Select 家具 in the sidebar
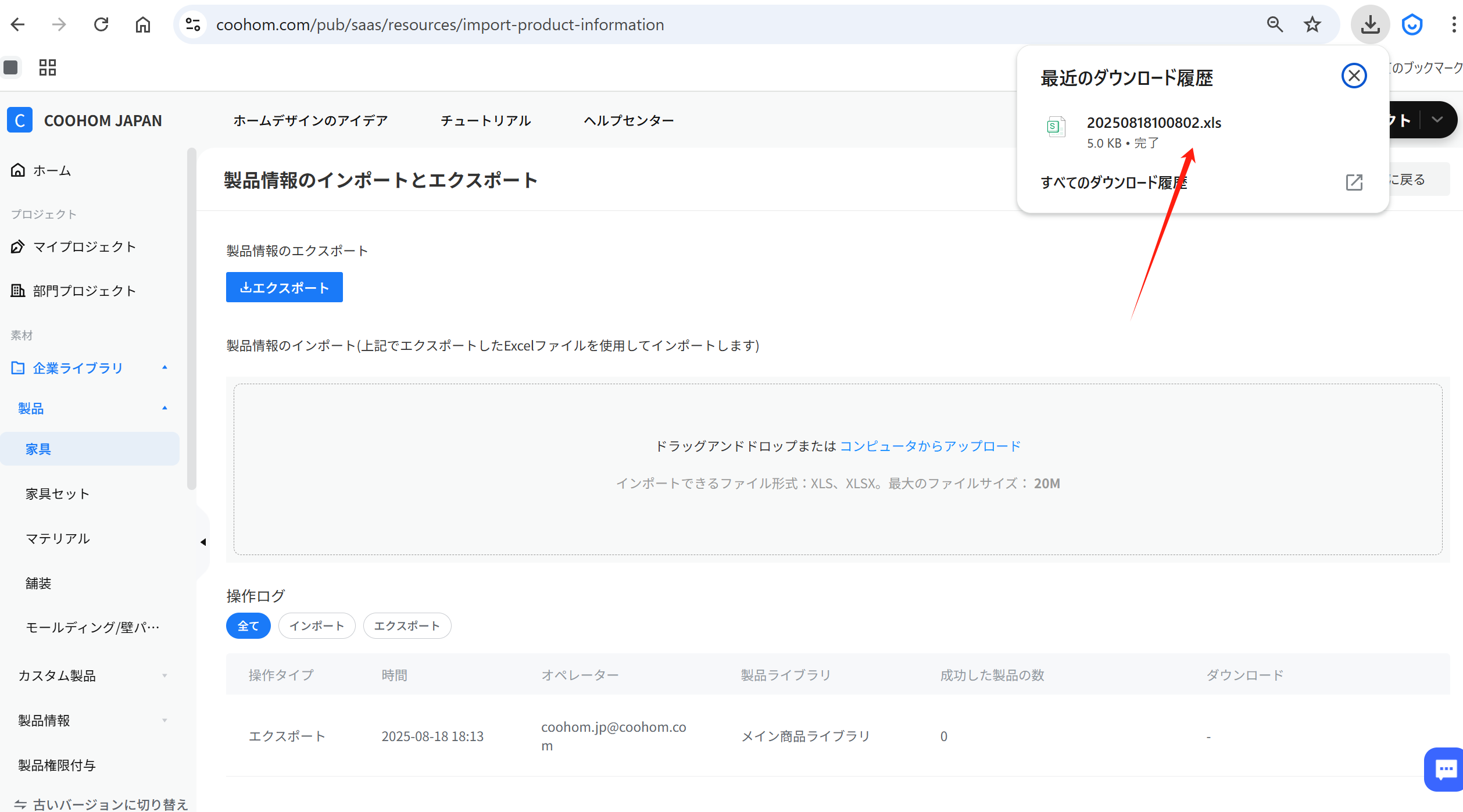Screen dimensions: 1463x812 90,449
